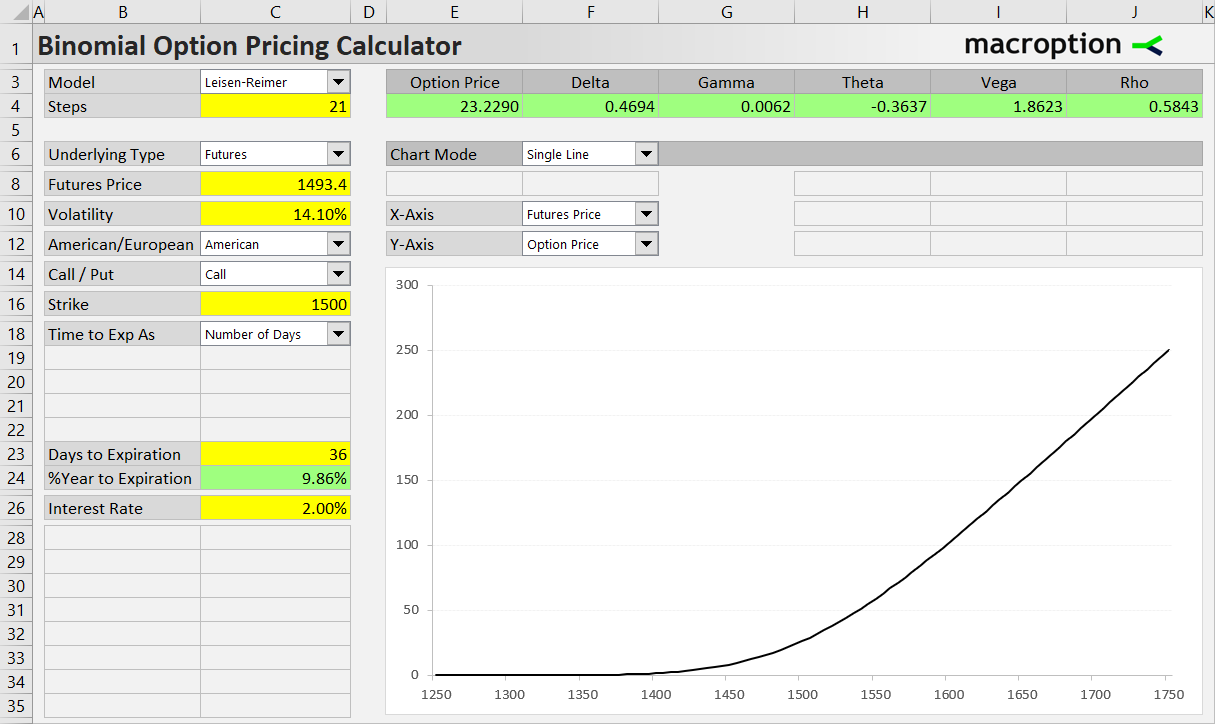Click the Binomial Option Pricing Calculator title
This screenshot has height=724, width=1215.
[249, 46]
